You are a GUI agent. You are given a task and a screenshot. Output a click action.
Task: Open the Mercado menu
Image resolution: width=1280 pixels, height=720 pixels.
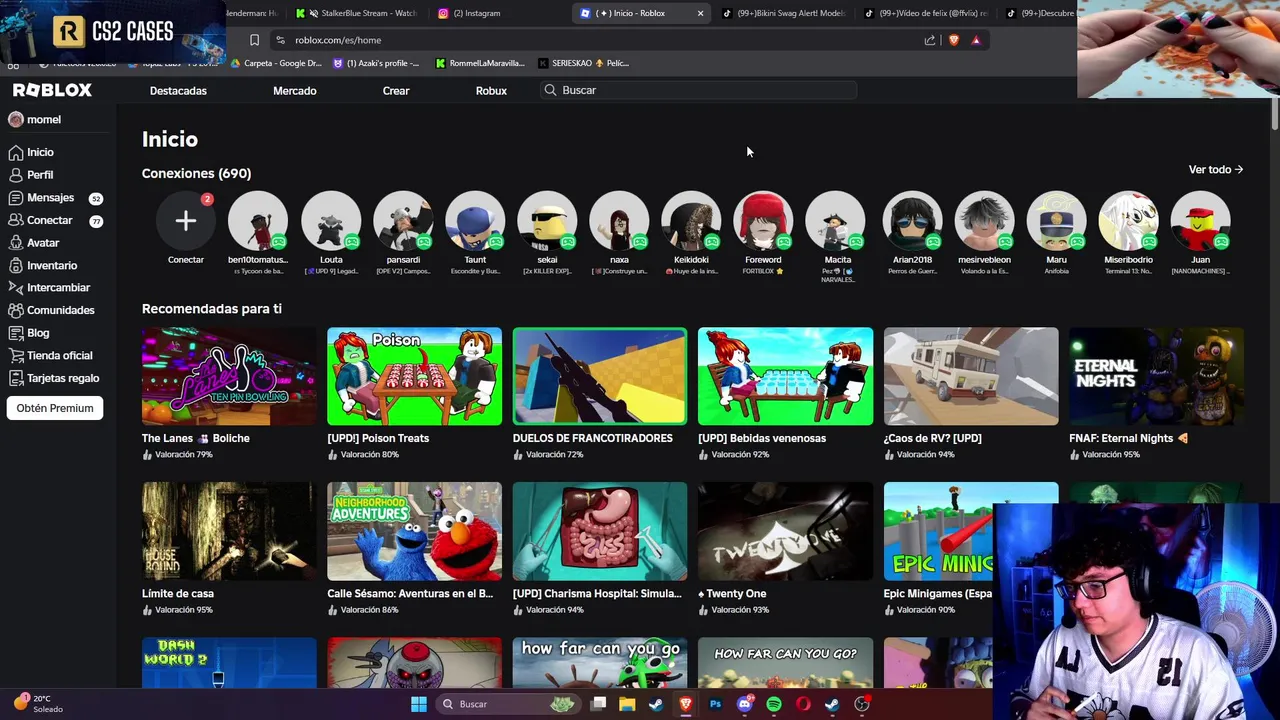[295, 91]
